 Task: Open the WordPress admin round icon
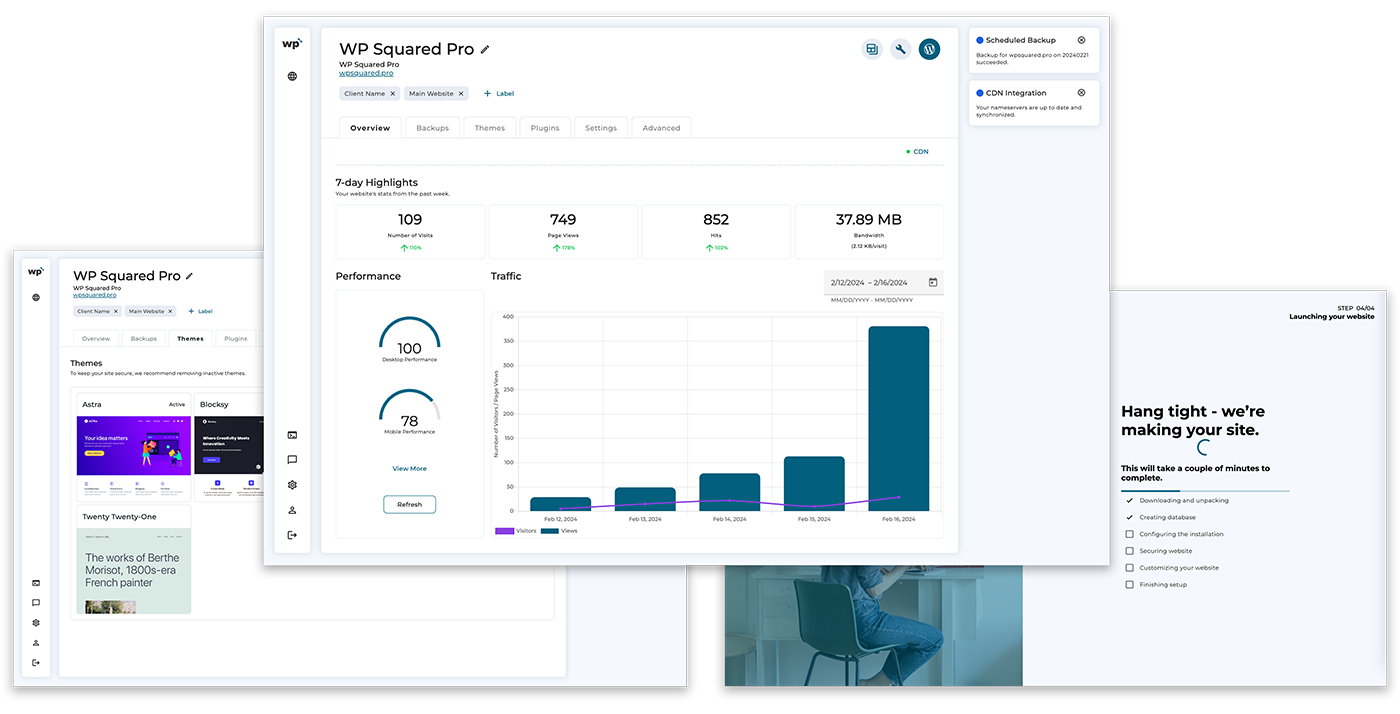click(929, 49)
